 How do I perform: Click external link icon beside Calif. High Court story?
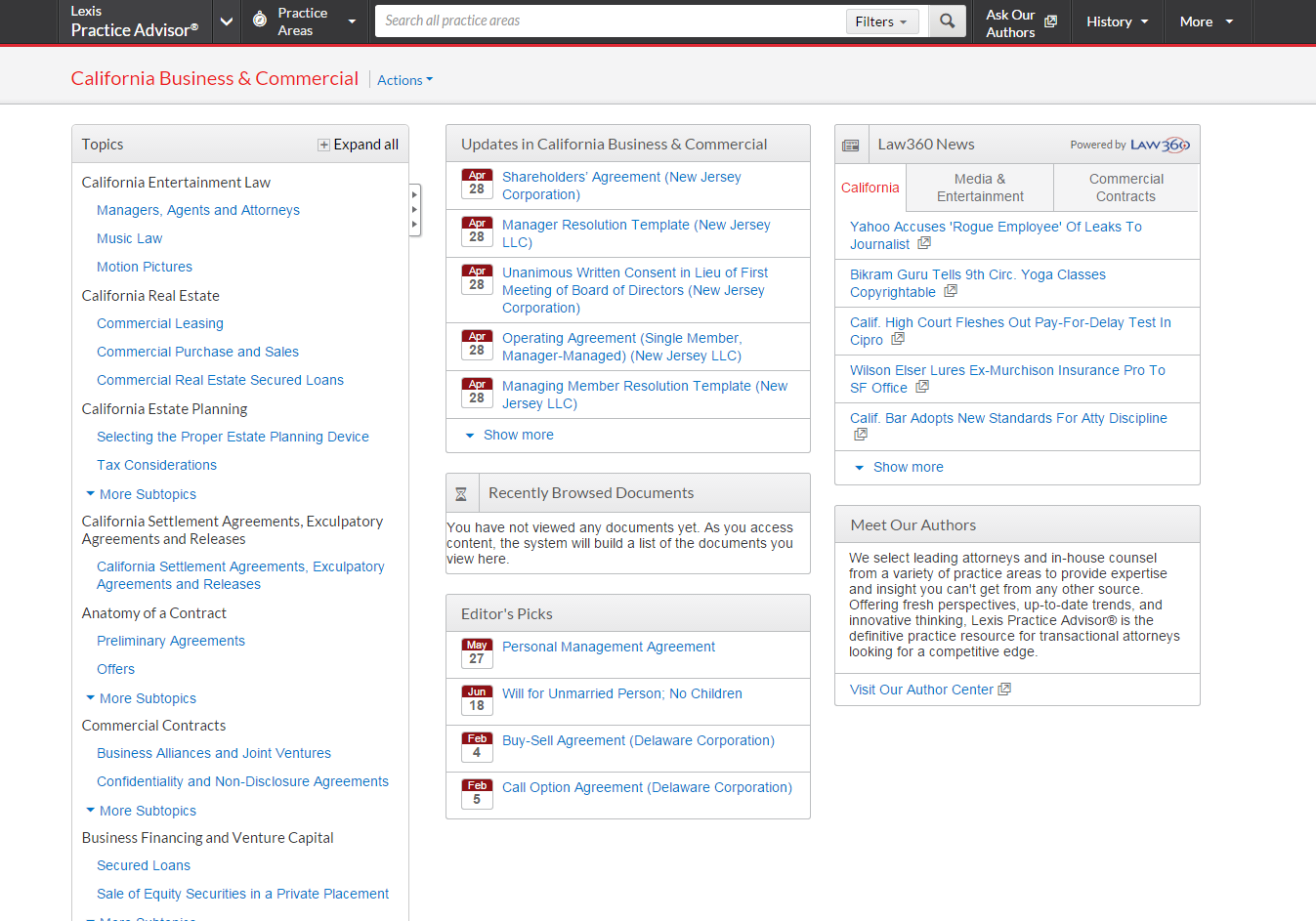coord(898,339)
